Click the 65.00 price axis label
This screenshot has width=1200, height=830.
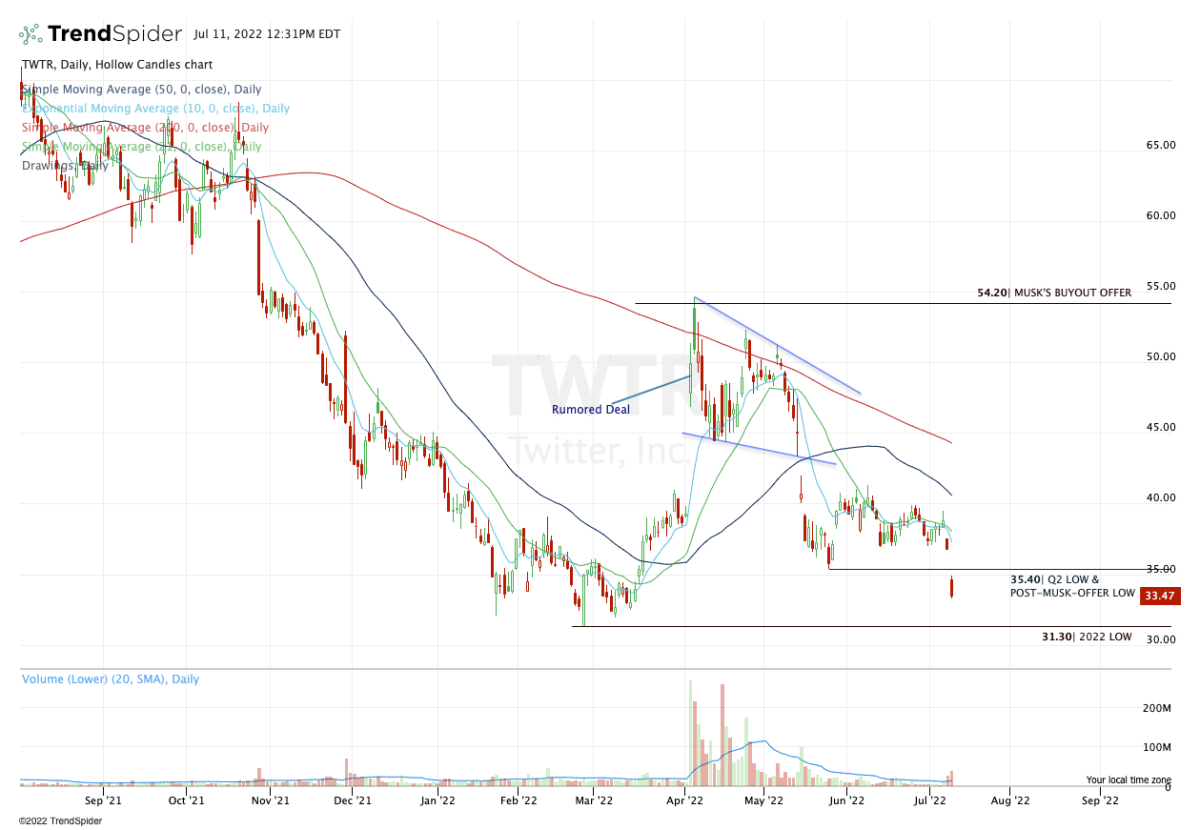point(1161,145)
